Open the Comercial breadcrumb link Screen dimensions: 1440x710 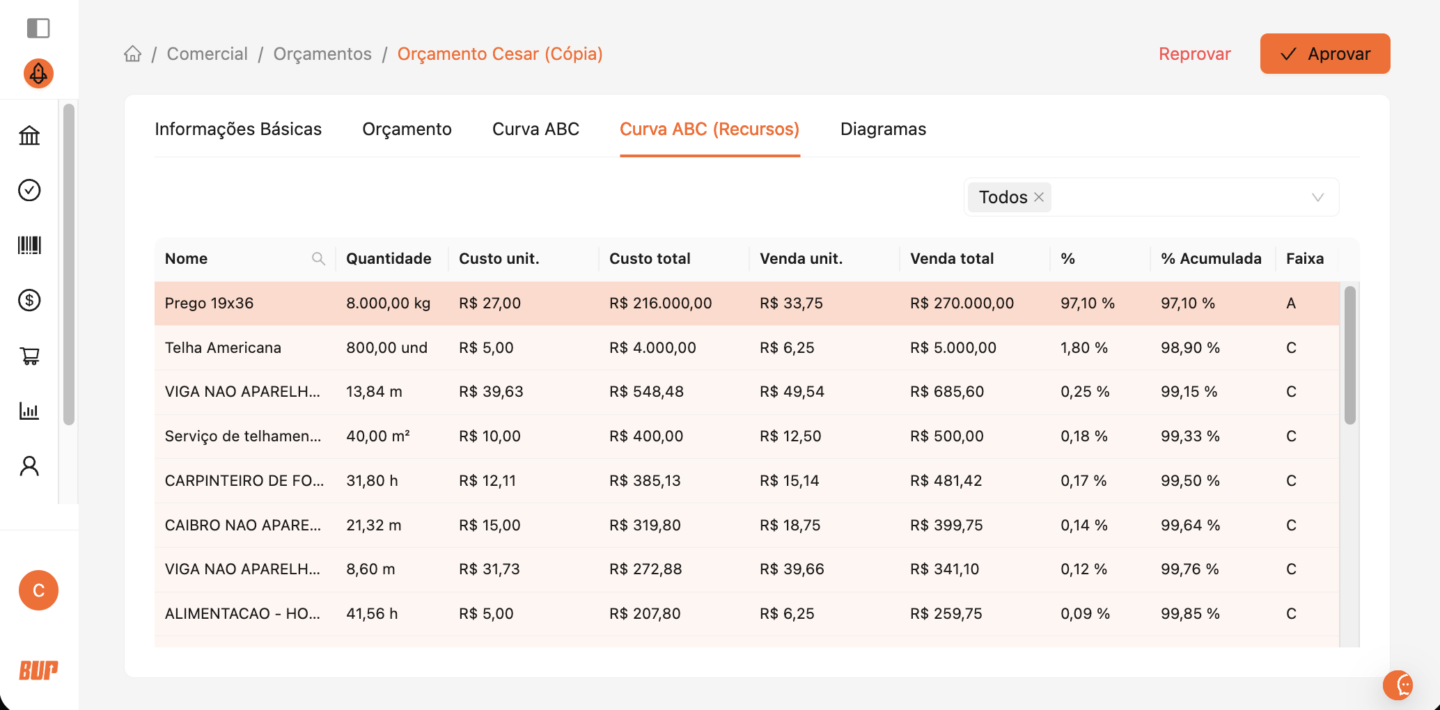[207, 54]
